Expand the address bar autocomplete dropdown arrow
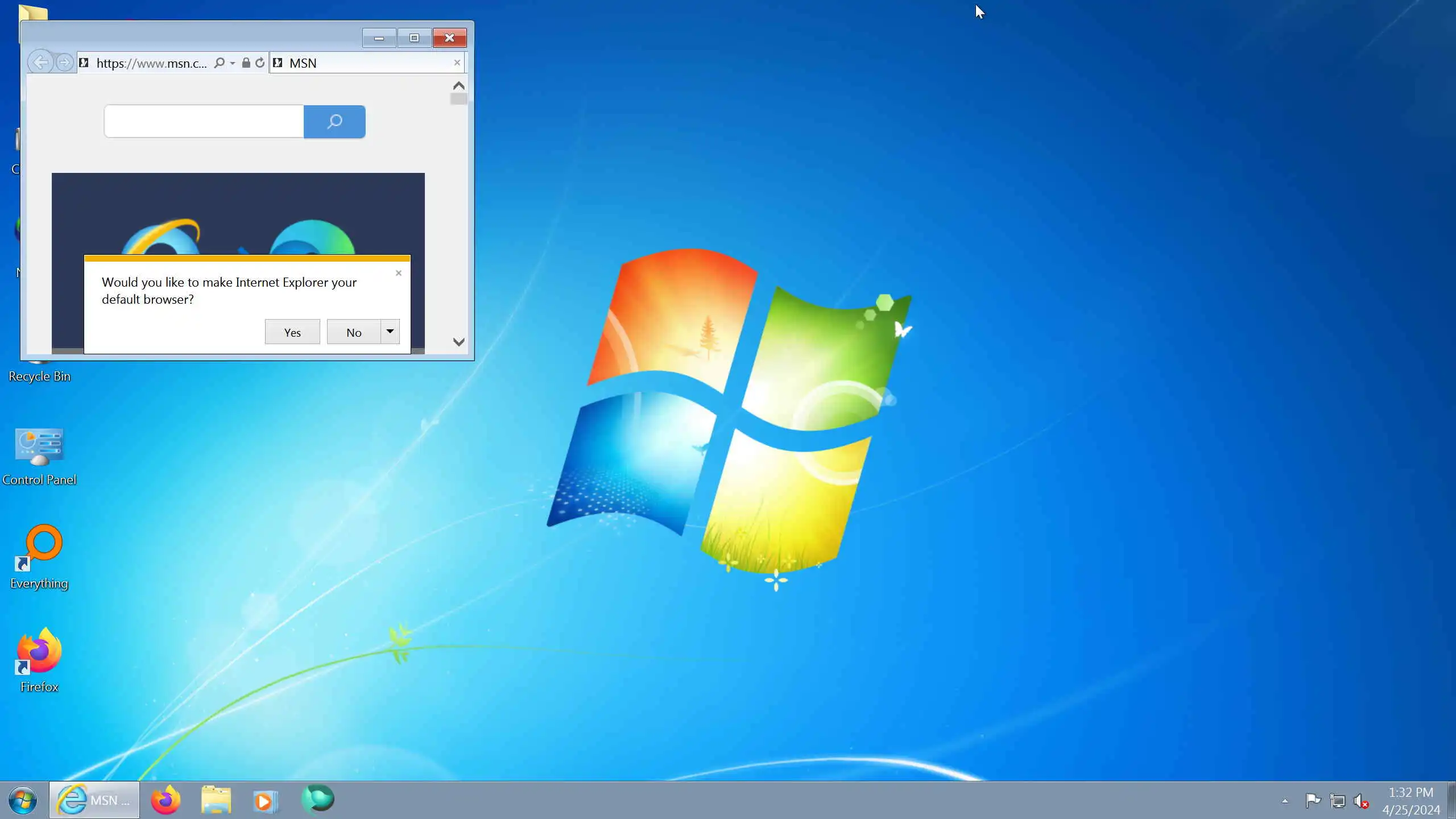The width and height of the screenshot is (1456, 819). (233, 63)
